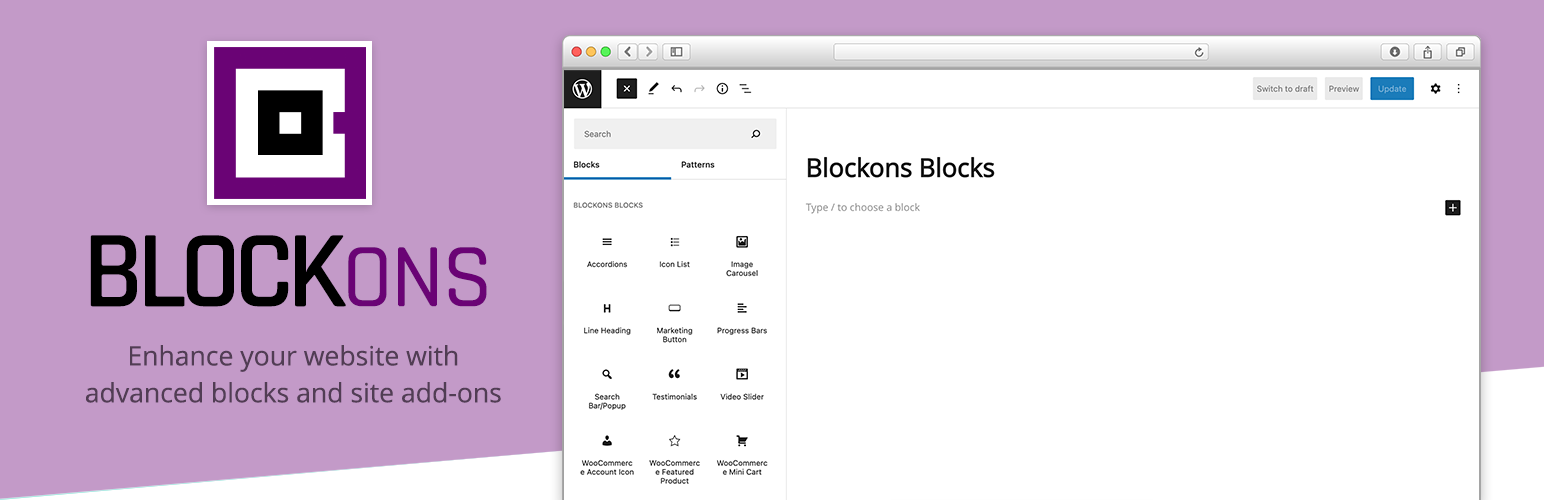Click the Update button
This screenshot has height=500, width=1544.
tap(1392, 89)
